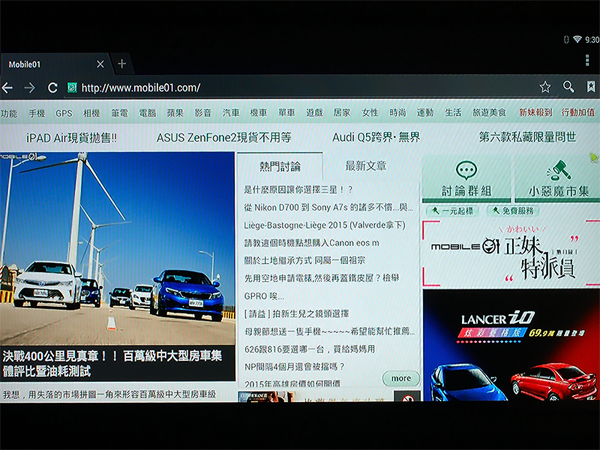This screenshot has width=600, height=450.
Task: Open the 相機 category menu
Action: click(92, 113)
